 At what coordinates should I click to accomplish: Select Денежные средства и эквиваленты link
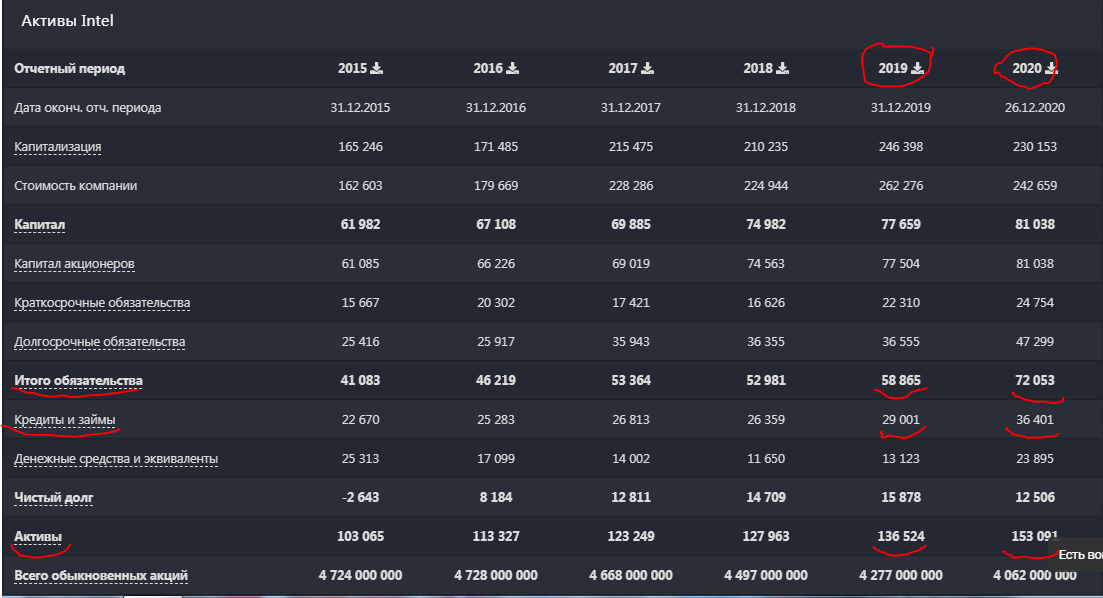(x=116, y=459)
